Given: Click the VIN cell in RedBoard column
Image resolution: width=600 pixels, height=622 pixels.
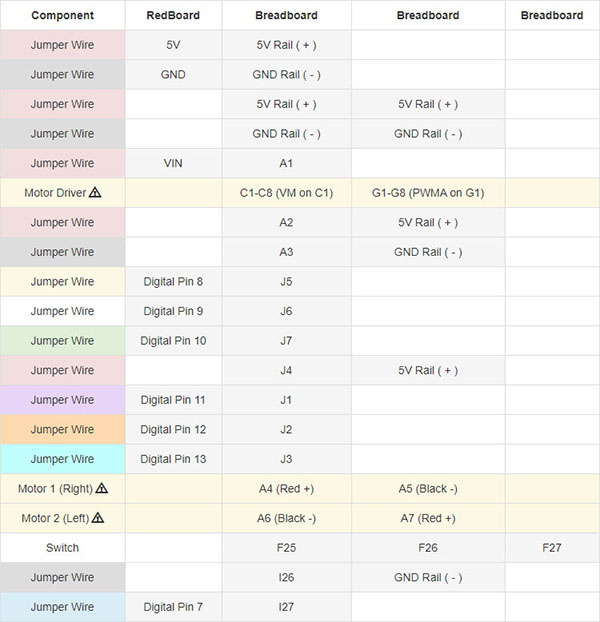Looking at the screenshot, I should pyautogui.click(x=173, y=163).
